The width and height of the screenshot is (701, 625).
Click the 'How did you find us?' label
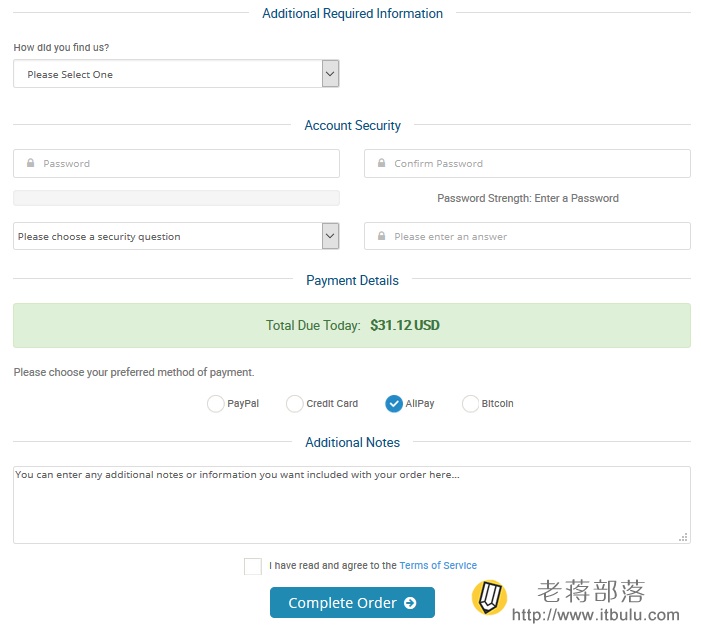pos(61,47)
